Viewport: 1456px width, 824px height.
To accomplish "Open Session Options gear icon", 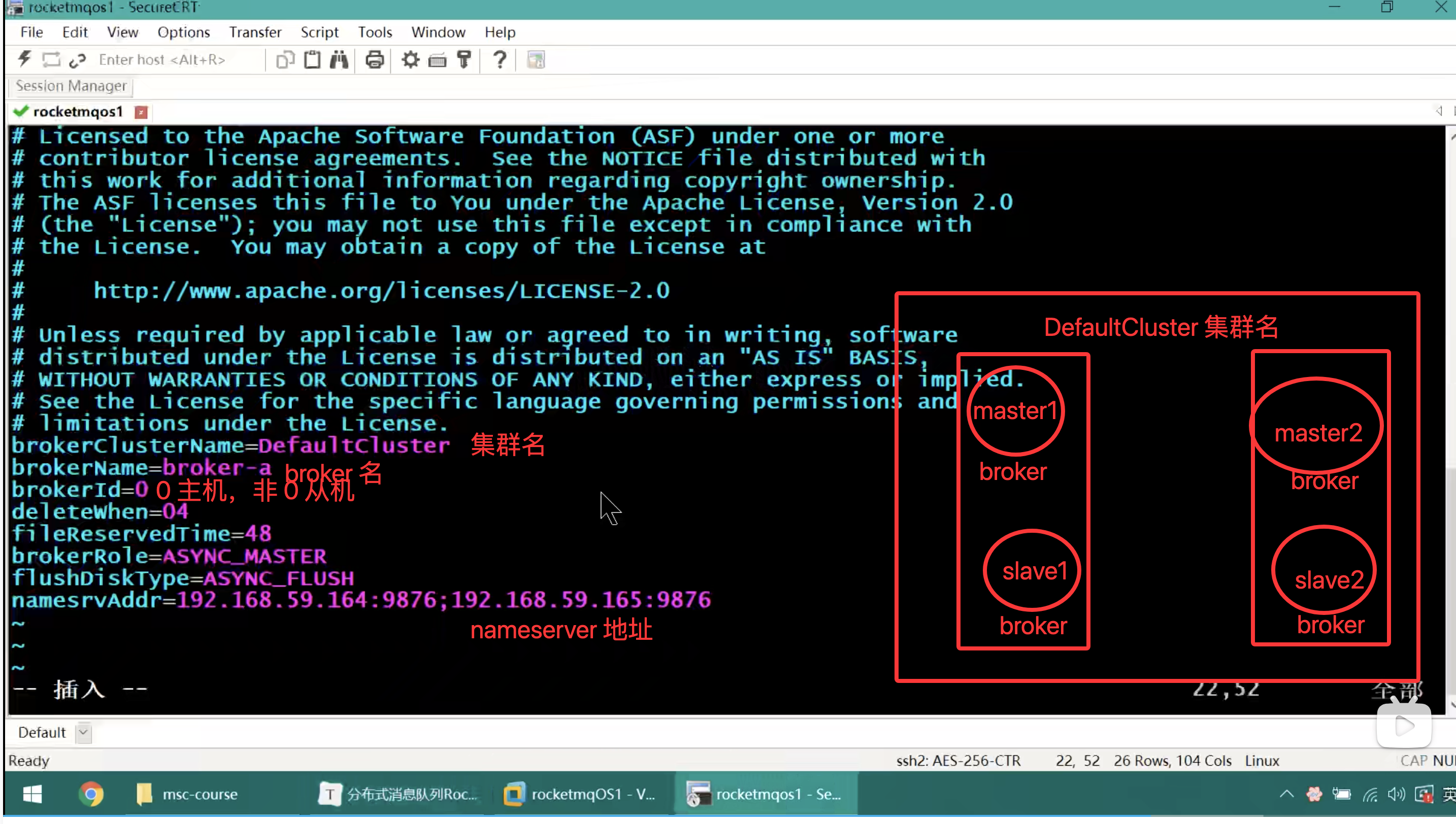I will [410, 59].
